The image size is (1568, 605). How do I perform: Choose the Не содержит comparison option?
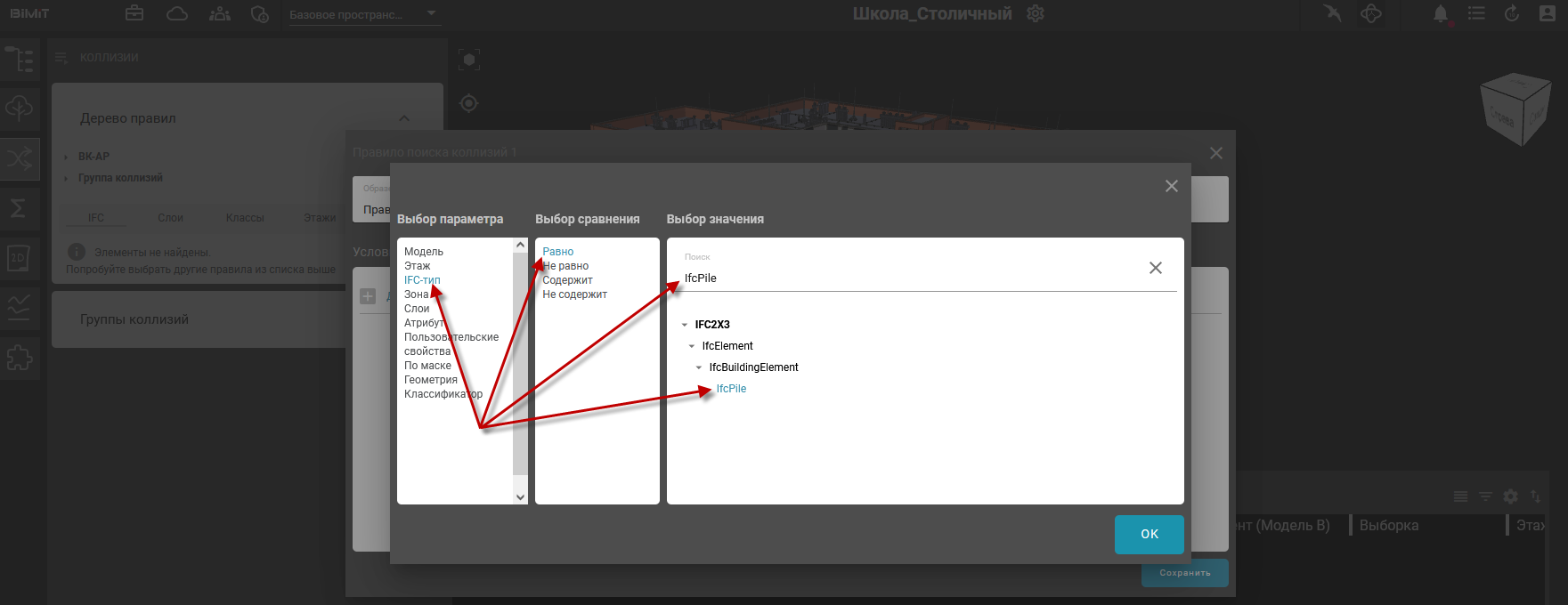tap(574, 294)
